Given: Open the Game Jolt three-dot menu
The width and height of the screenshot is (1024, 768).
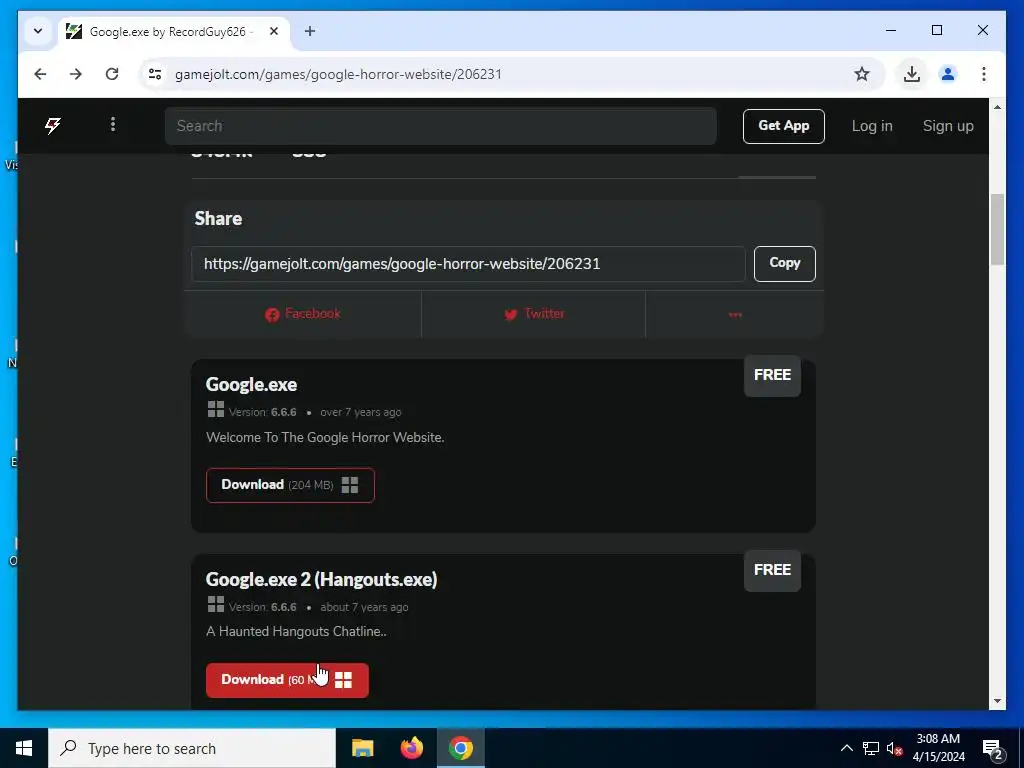Looking at the screenshot, I should [x=113, y=124].
